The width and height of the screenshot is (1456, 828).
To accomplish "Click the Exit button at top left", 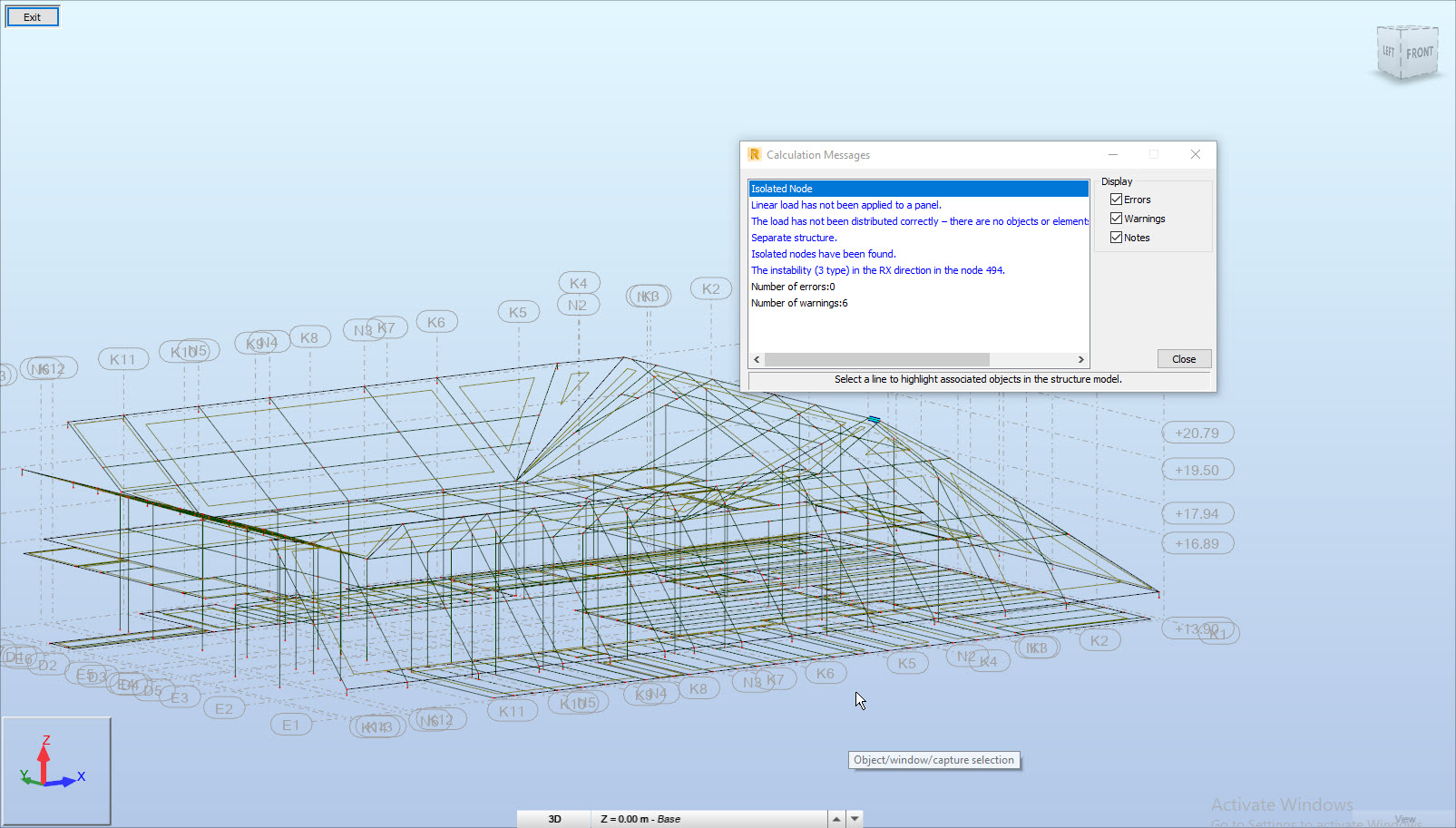I will pos(32,15).
